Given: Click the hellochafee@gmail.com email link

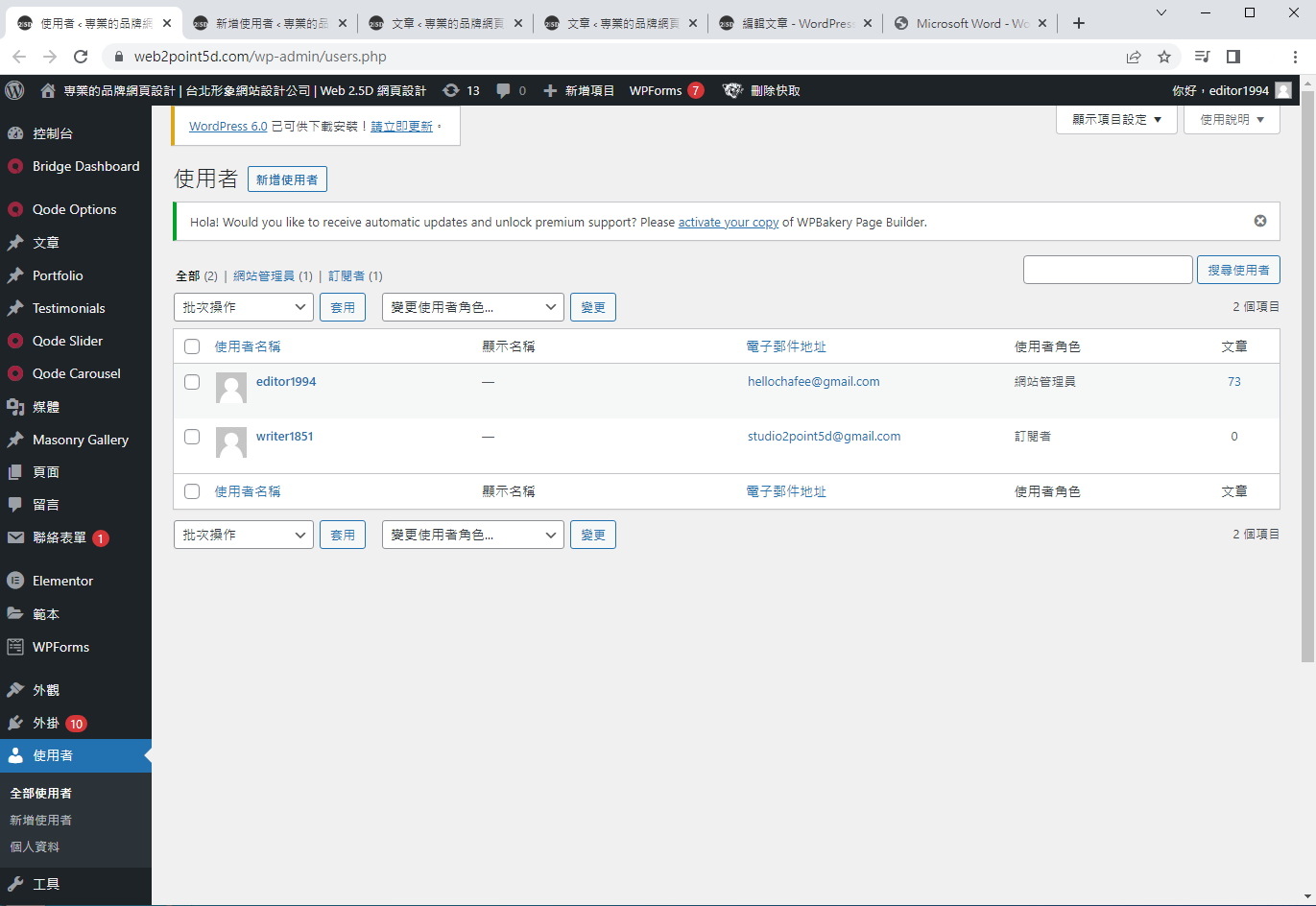Looking at the screenshot, I should 813,382.
